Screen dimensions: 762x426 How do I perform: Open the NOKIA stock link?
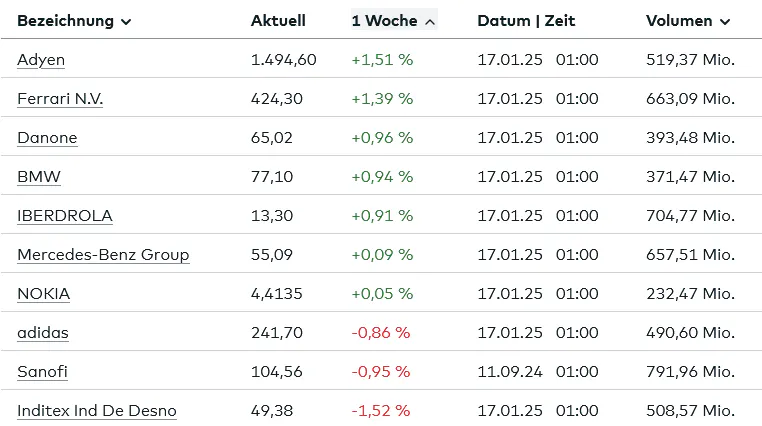tap(43, 294)
